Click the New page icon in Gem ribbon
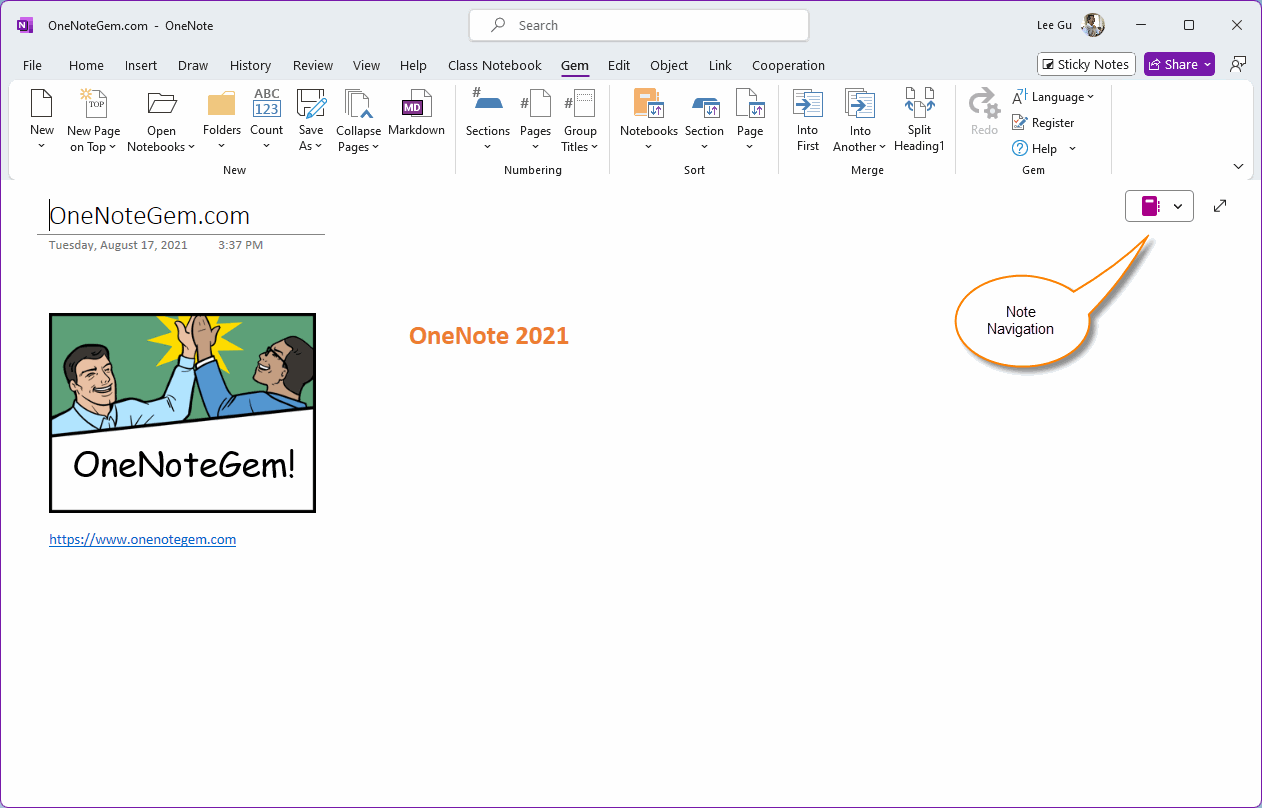This screenshot has height=808, width=1262. point(41,104)
